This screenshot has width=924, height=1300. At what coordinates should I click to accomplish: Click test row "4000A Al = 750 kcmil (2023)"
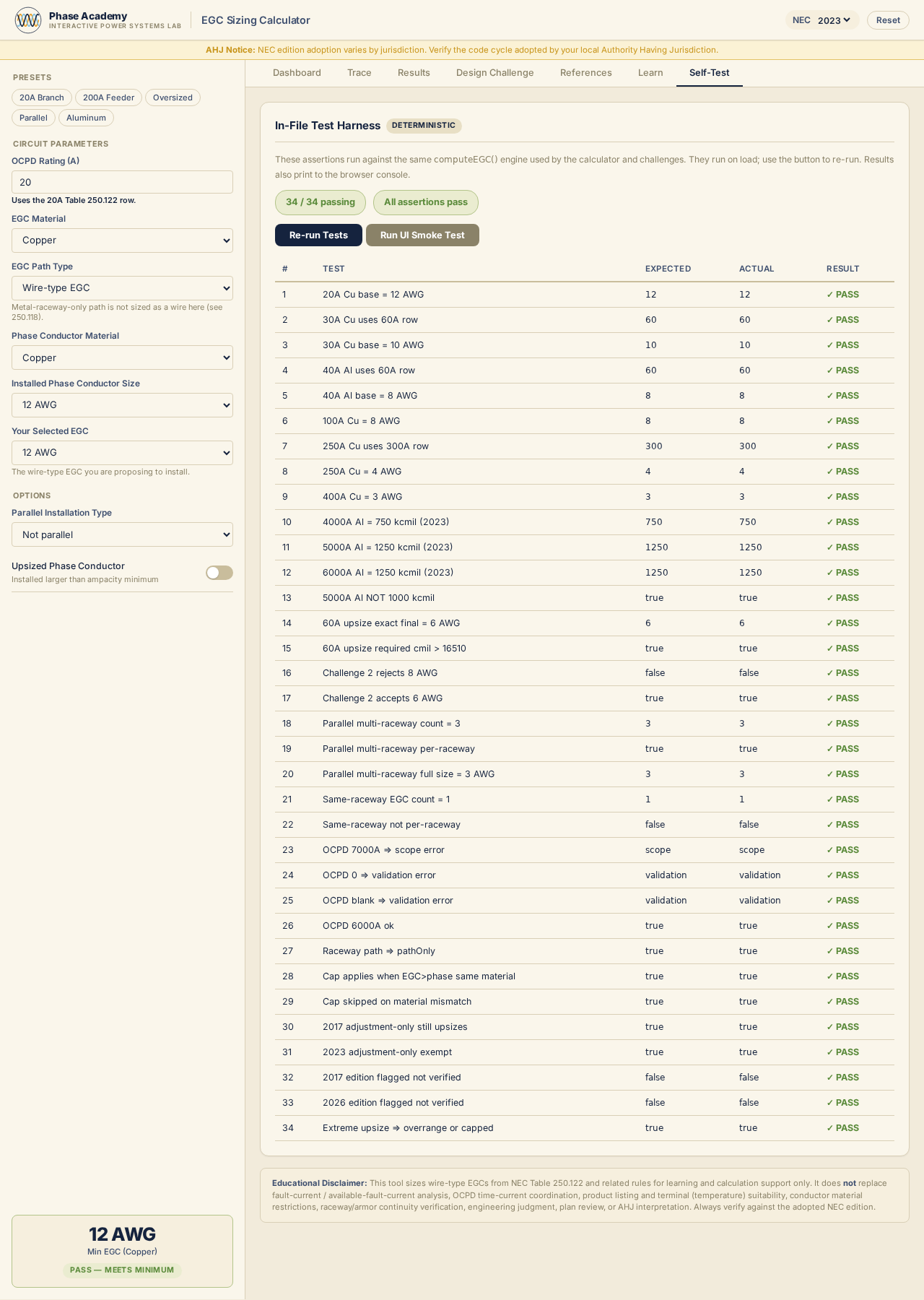(x=585, y=522)
